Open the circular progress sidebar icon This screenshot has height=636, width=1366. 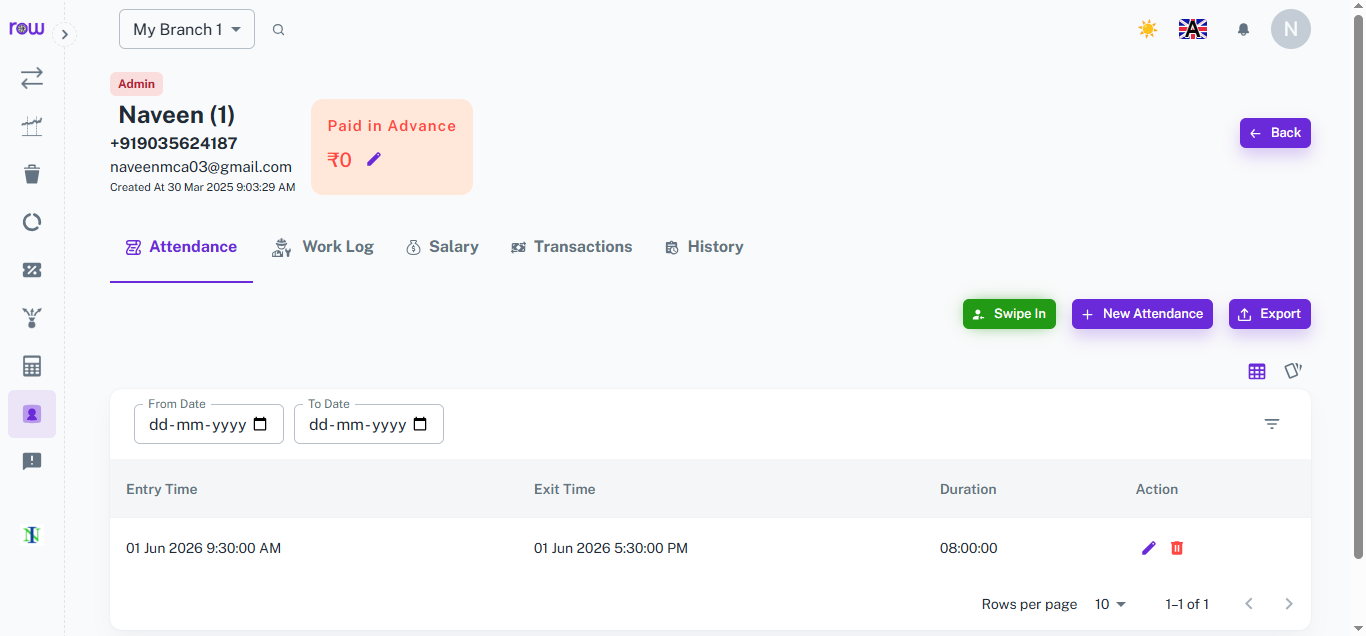(x=32, y=222)
